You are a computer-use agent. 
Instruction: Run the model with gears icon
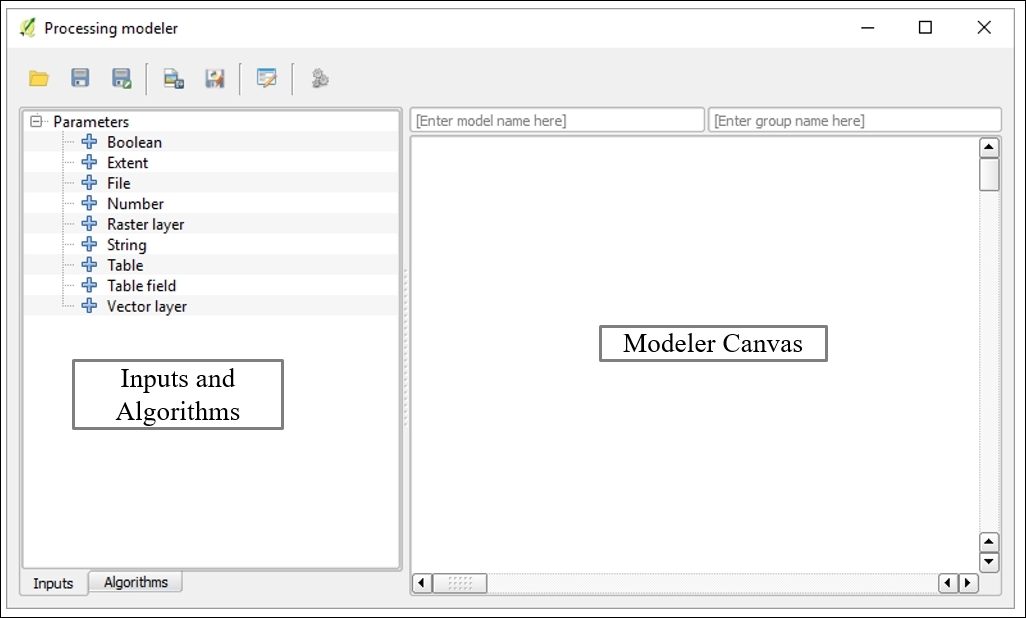(x=319, y=79)
